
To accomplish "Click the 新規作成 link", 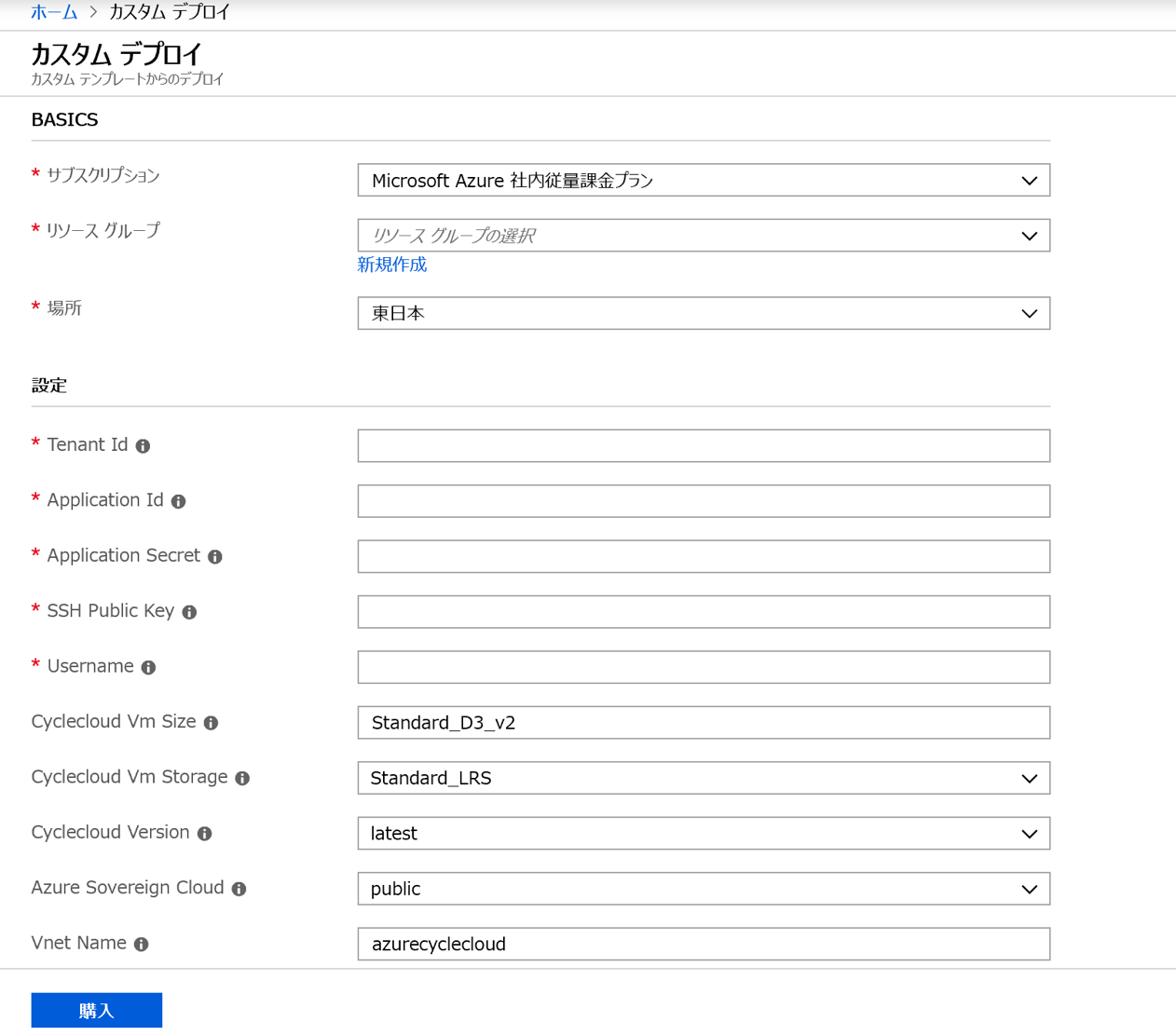I will (x=390, y=265).
